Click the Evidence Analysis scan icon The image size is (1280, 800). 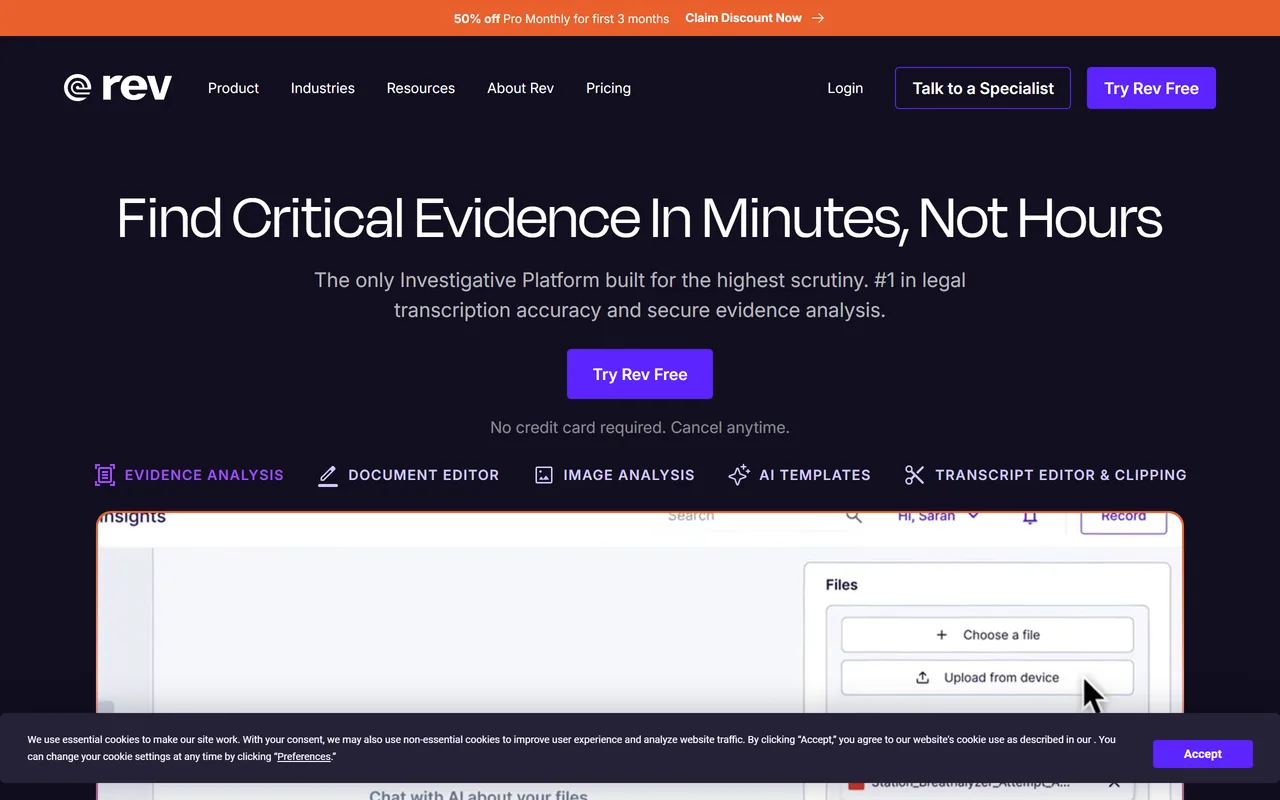click(105, 475)
